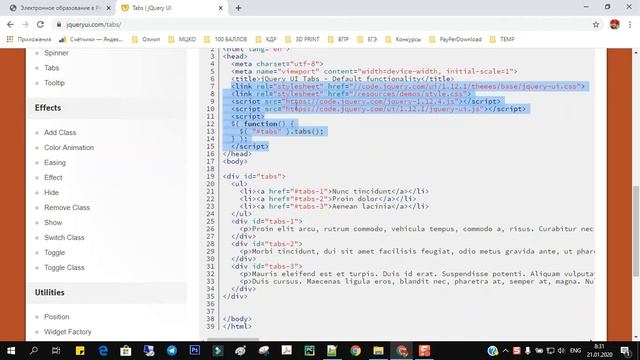Click the jquery-1.12.4.js URL in code
Viewport: 640px width, 360px height.
370,101
